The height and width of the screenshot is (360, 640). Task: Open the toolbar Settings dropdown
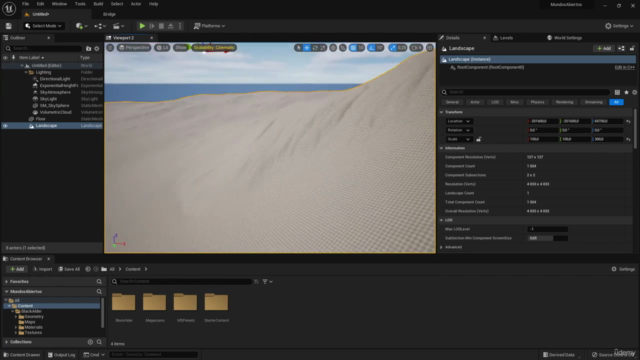[x=619, y=26]
